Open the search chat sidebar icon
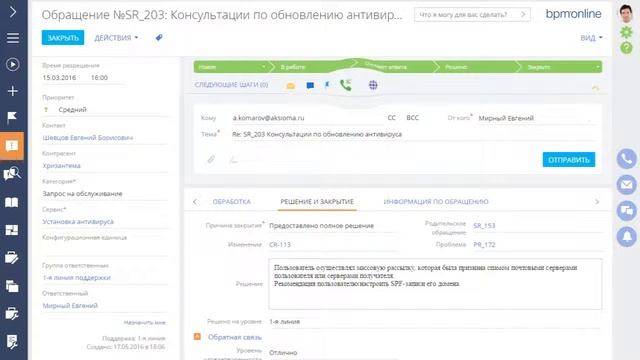The height and width of the screenshot is (360, 640). click(x=12, y=174)
